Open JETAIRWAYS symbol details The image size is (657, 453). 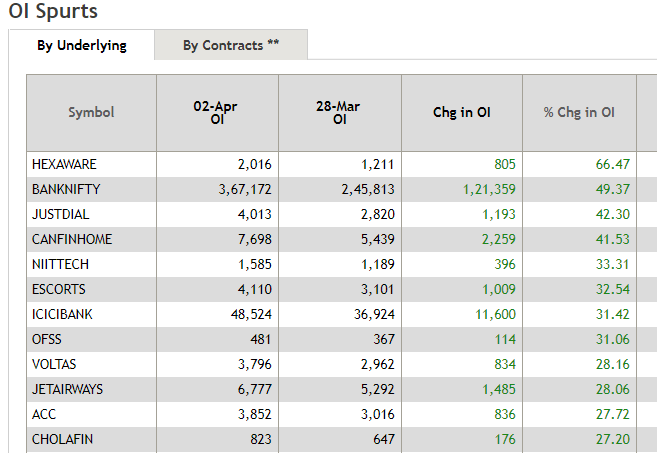point(68,389)
